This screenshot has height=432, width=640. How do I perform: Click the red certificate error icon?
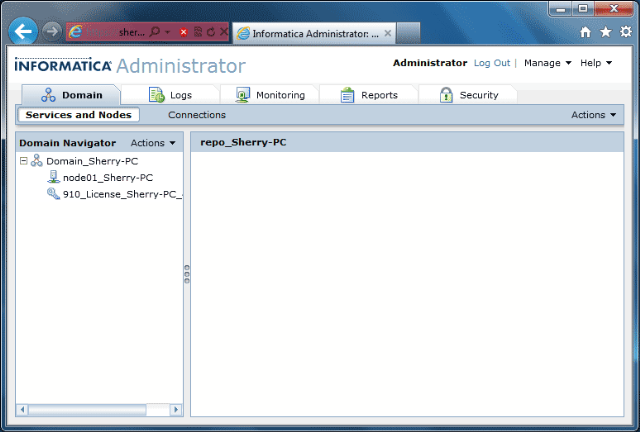[x=183, y=32]
